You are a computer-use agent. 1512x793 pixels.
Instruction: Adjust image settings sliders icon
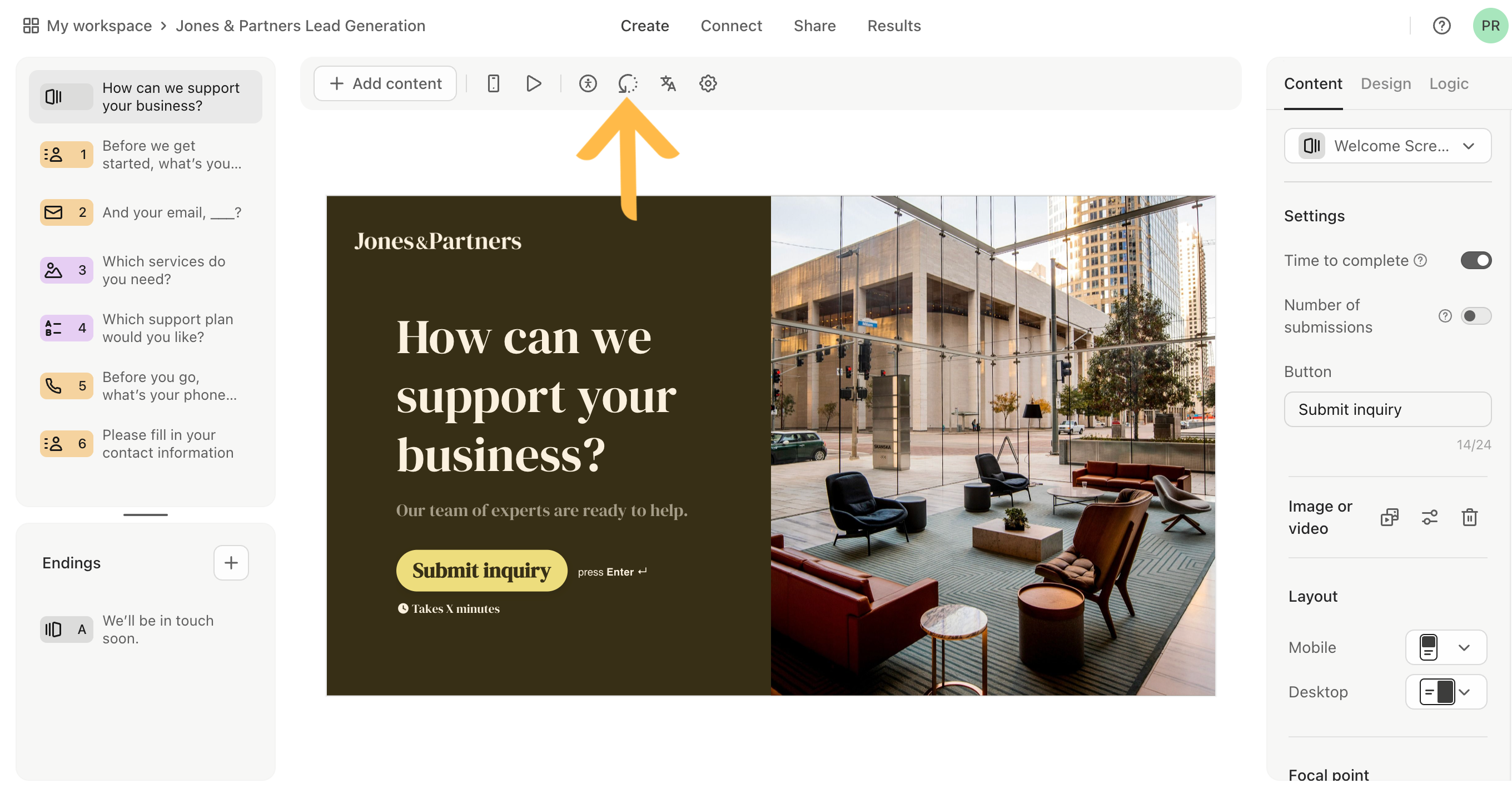point(1430,517)
